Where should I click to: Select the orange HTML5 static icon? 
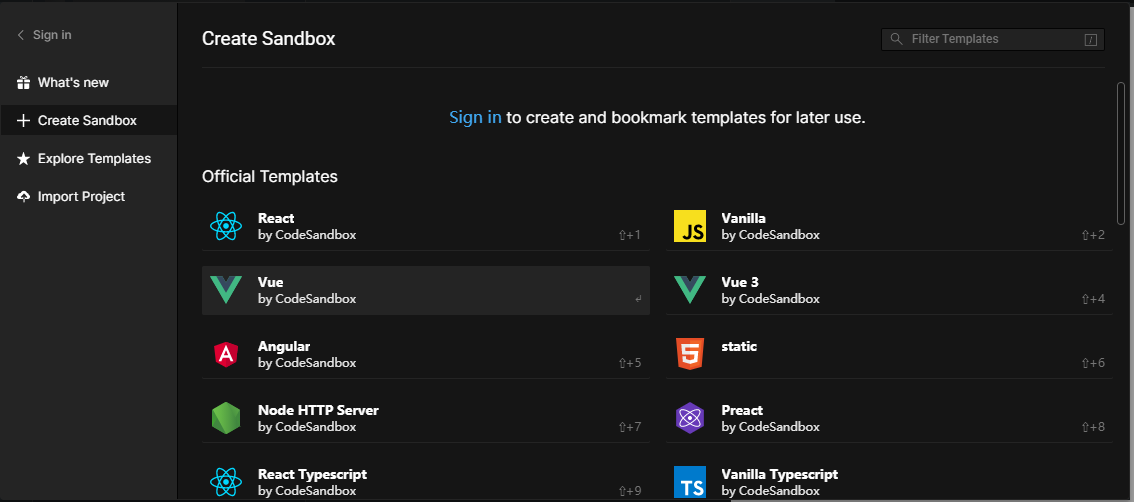(690, 354)
